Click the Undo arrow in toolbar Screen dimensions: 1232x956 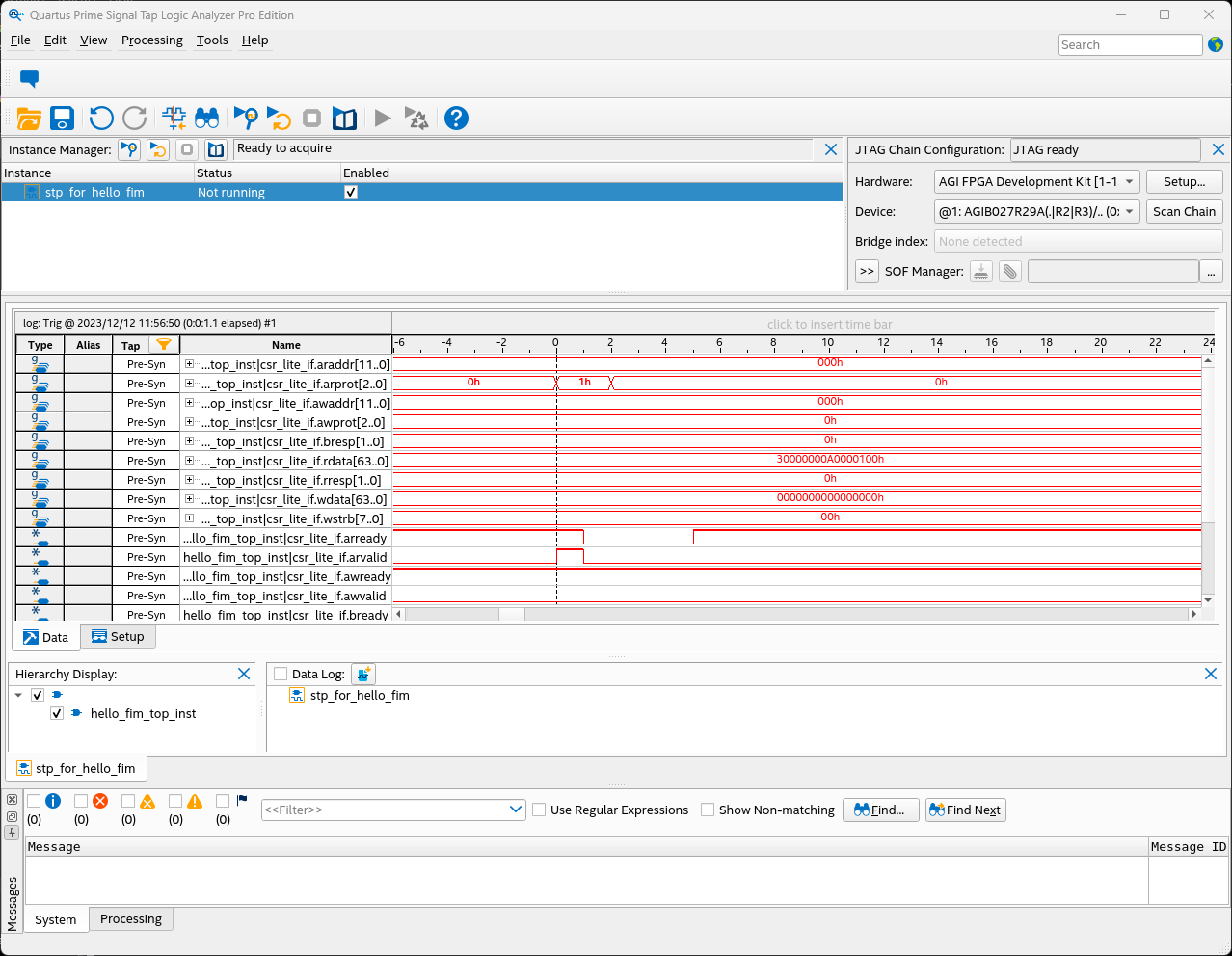101,119
